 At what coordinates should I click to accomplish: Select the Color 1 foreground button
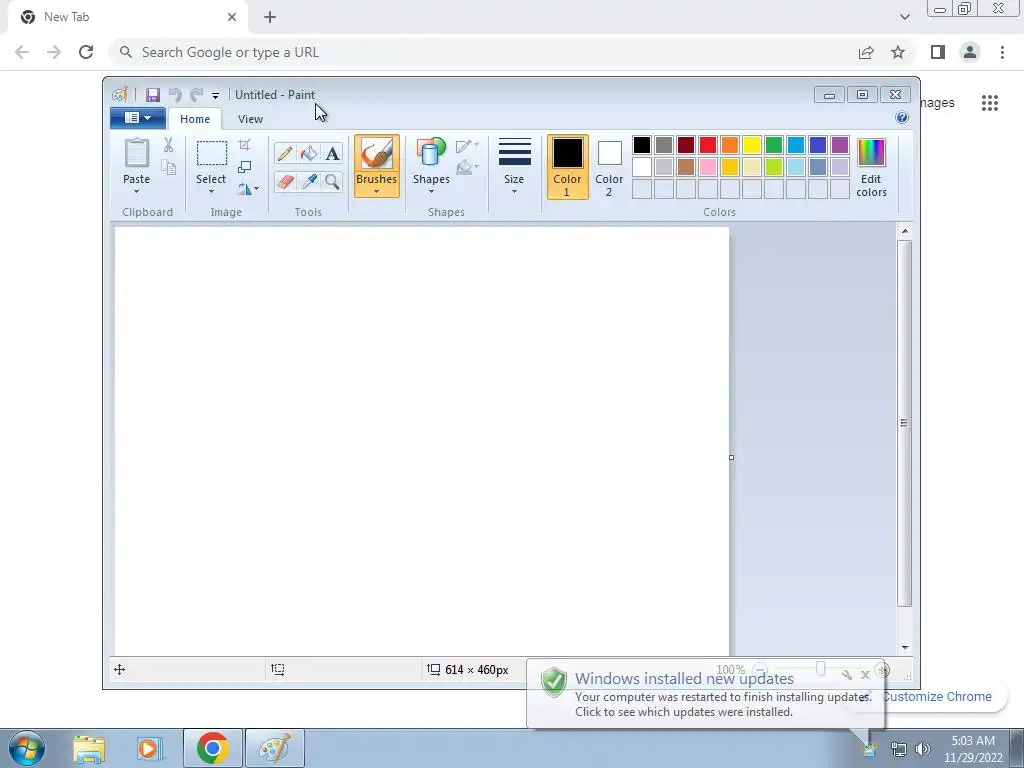pyautogui.click(x=568, y=167)
